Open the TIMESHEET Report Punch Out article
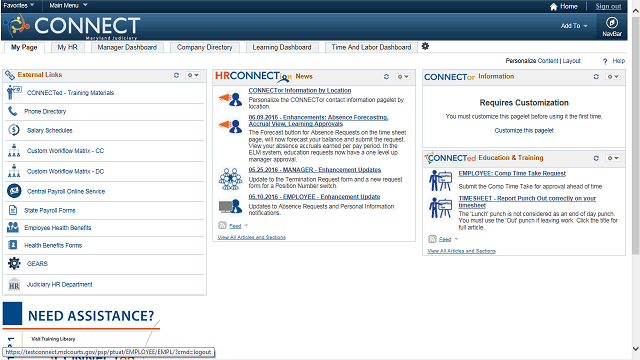This screenshot has width=640, height=360. [x=527, y=202]
